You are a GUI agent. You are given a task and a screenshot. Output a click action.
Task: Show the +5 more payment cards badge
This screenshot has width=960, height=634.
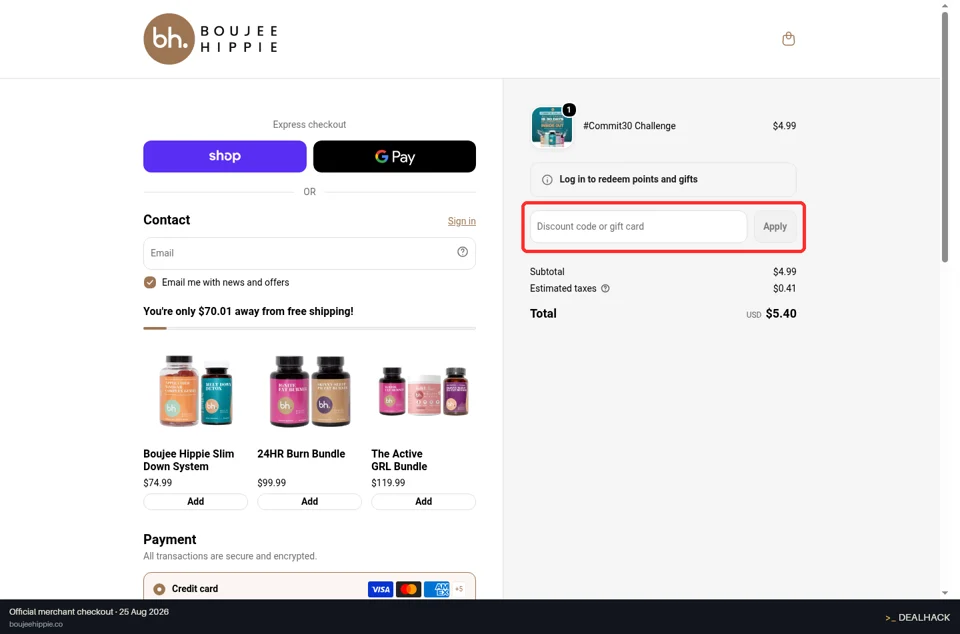(x=459, y=589)
